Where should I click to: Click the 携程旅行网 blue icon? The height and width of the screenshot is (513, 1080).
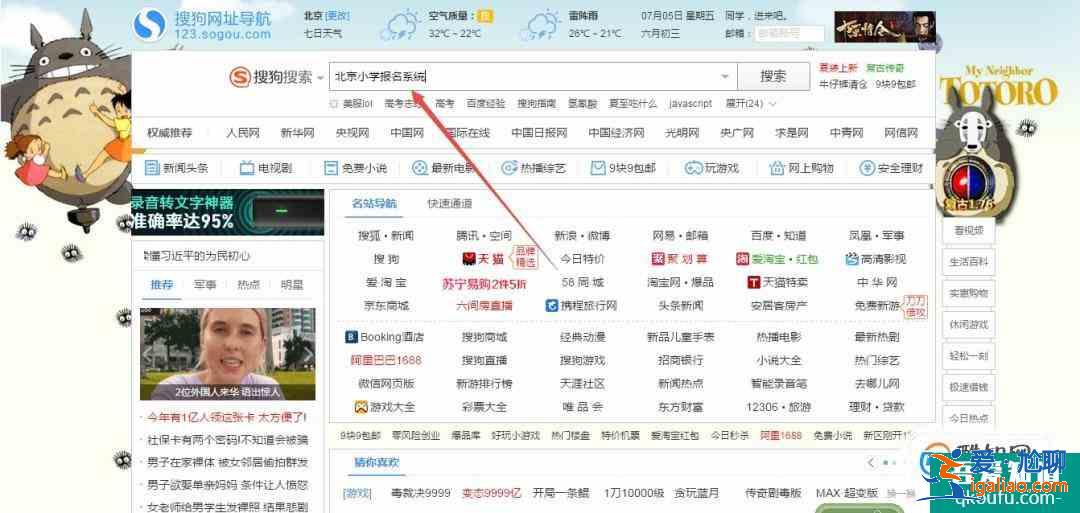tap(551, 305)
